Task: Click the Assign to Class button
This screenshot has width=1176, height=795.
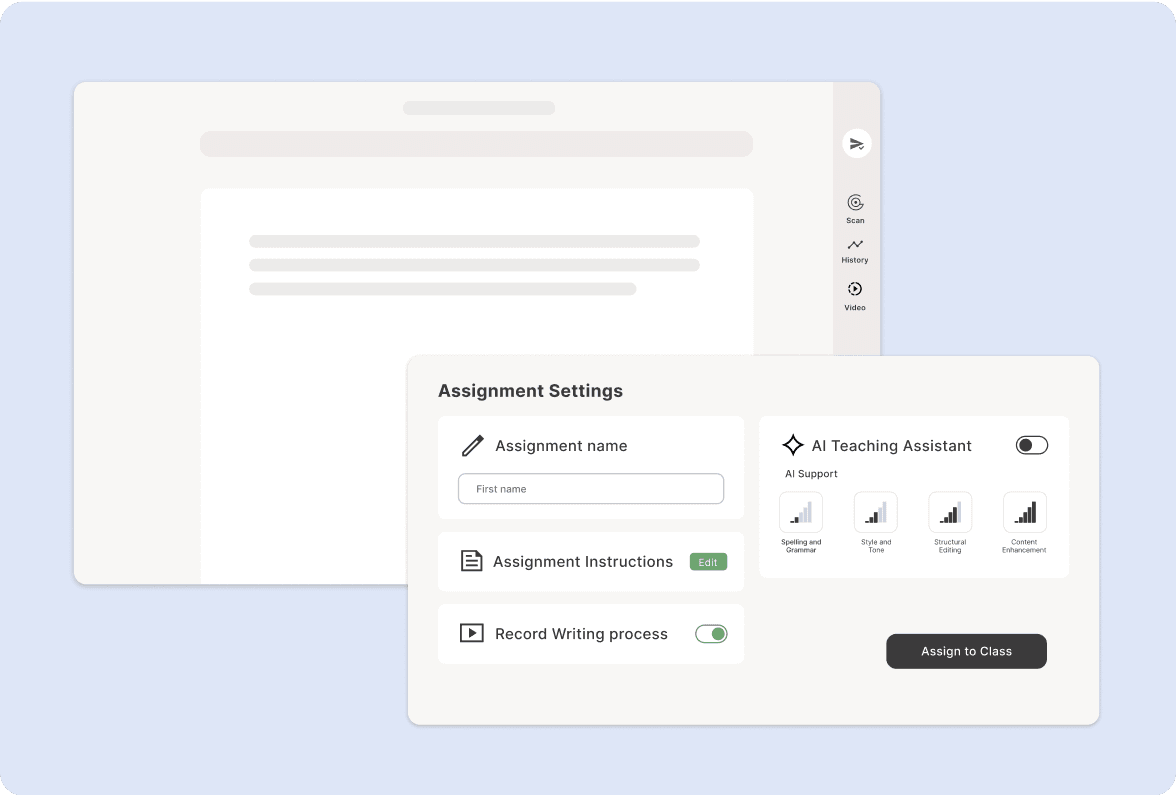Action: [966, 651]
